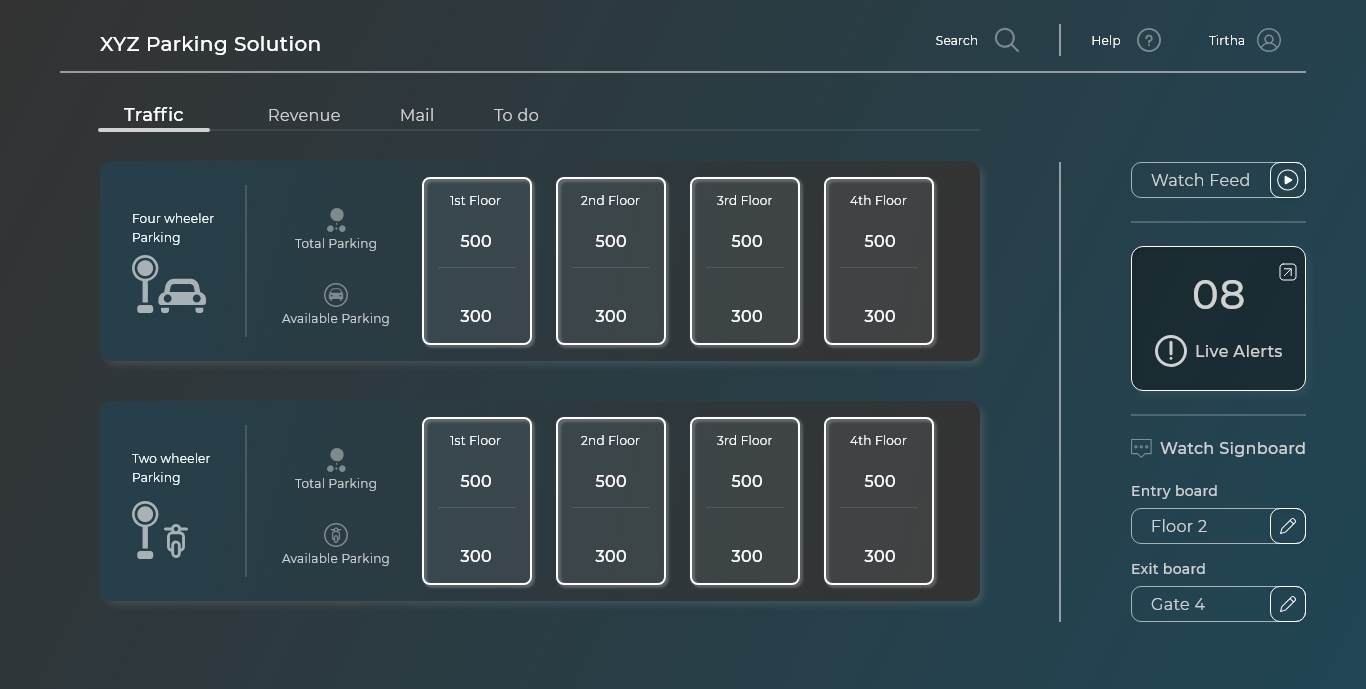The height and width of the screenshot is (689, 1366).
Task: Click the Watch Signboard chat icon
Action: (1141, 448)
